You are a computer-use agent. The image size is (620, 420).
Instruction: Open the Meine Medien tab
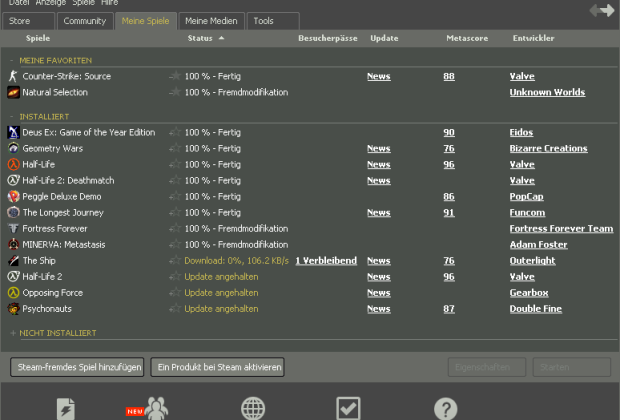pos(211,21)
